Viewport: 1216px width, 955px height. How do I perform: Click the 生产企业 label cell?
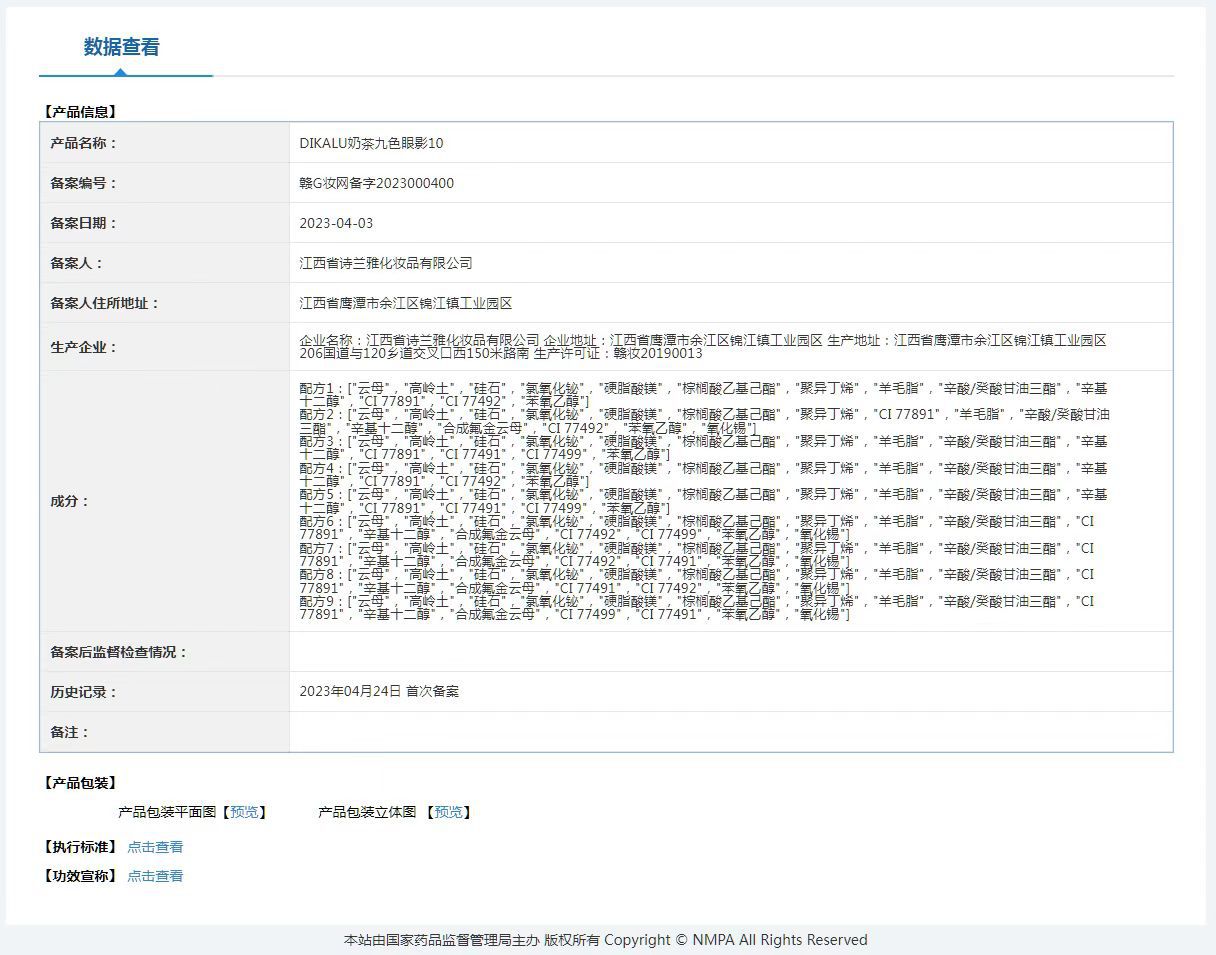[x=165, y=347]
